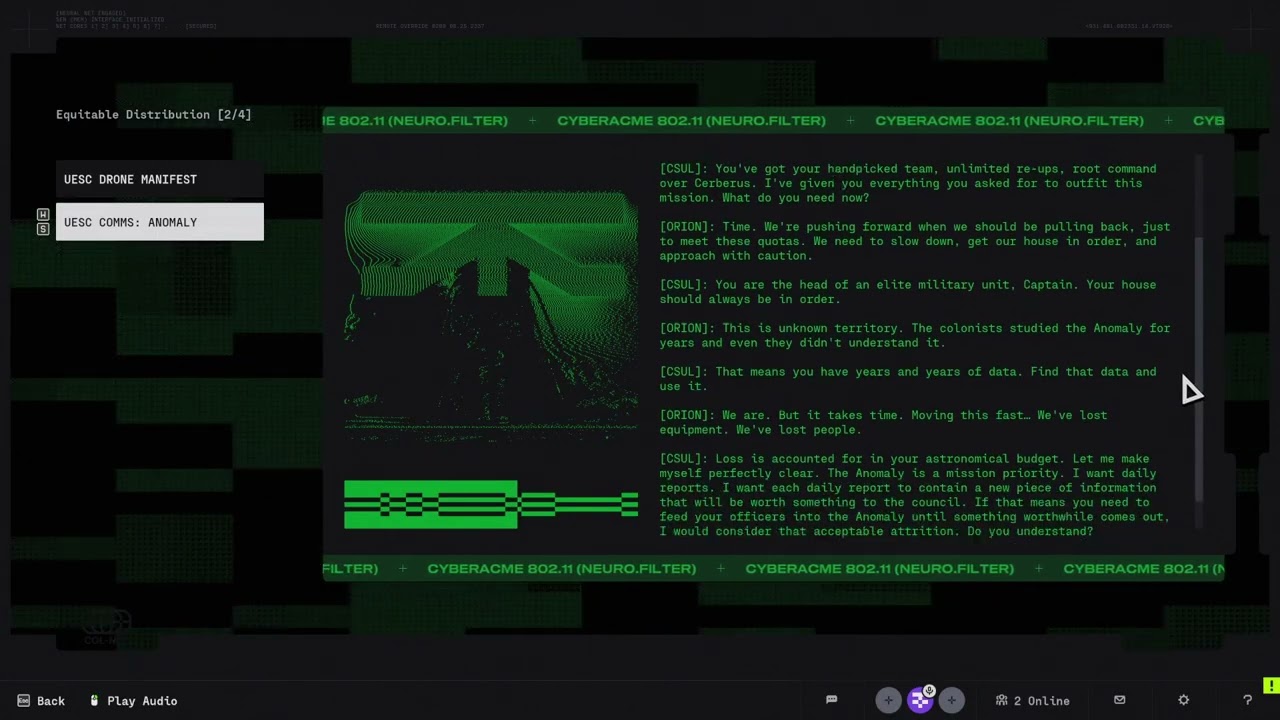The height and width of the screenshot is (720, 1280).
Task: Select the purple player emblem avatar
Action: tap(920, 701)
